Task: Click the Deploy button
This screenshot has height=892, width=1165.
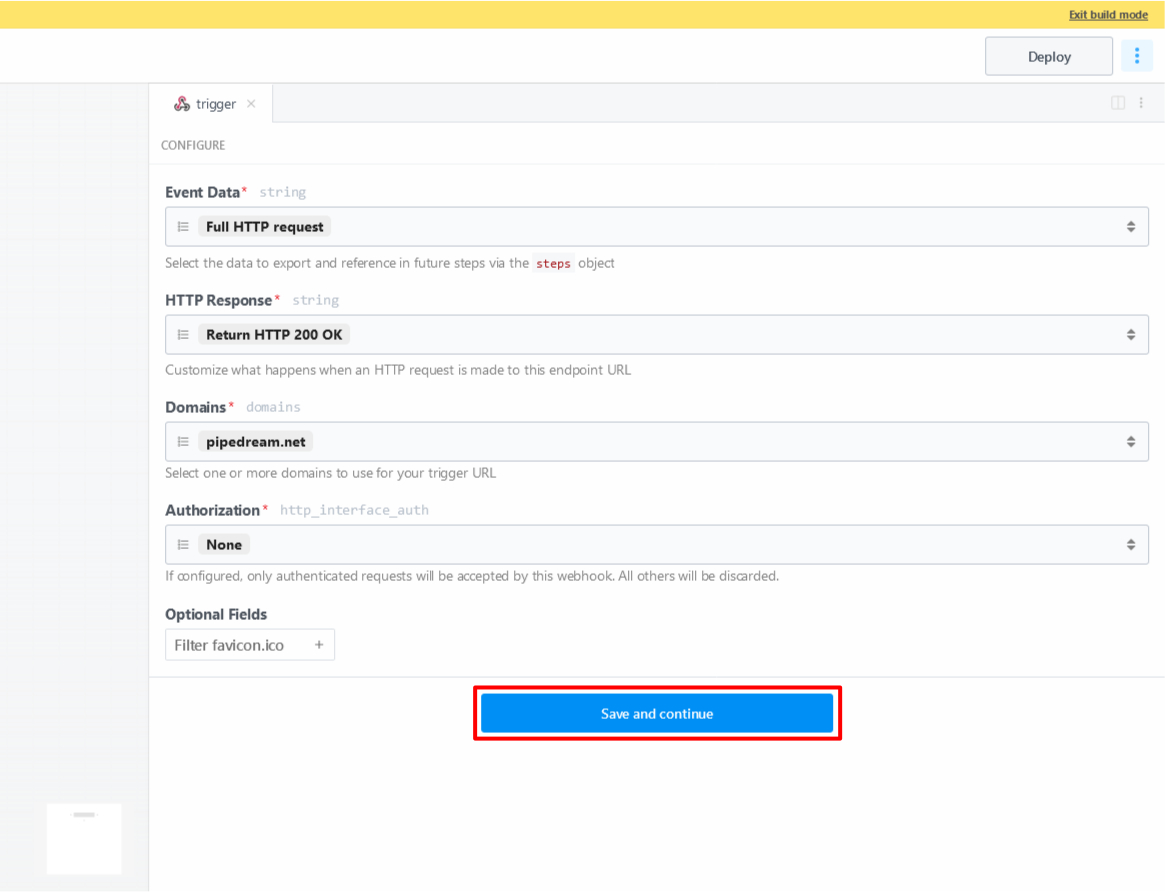Action: tap(1048, 56)
